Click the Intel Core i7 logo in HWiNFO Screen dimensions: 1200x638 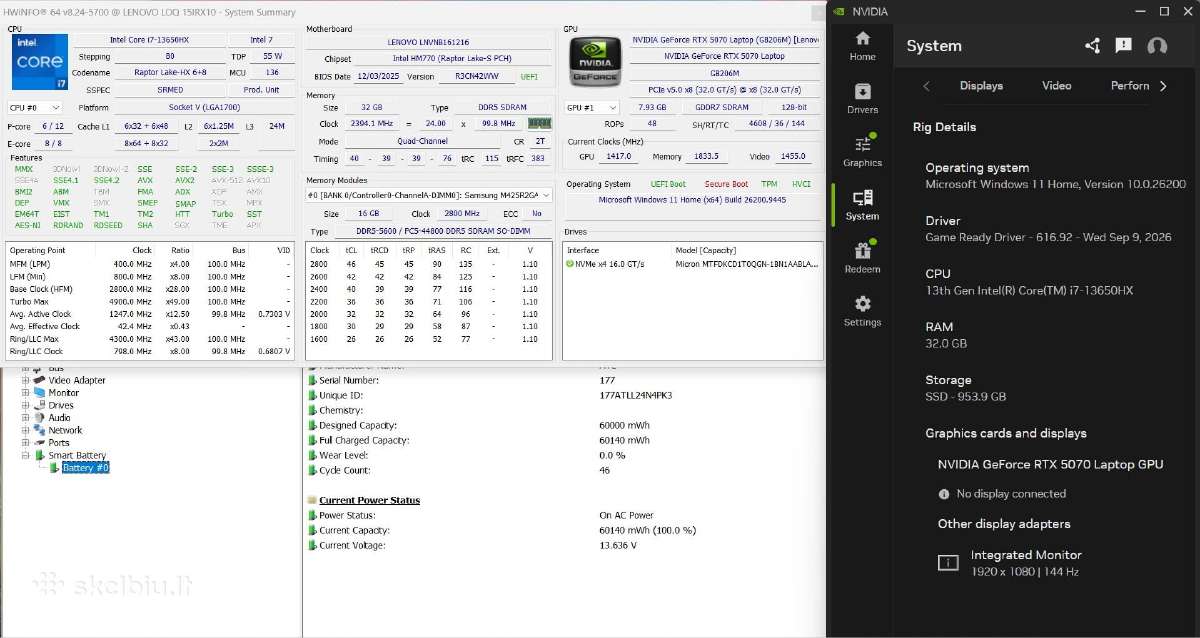[40, 62]
